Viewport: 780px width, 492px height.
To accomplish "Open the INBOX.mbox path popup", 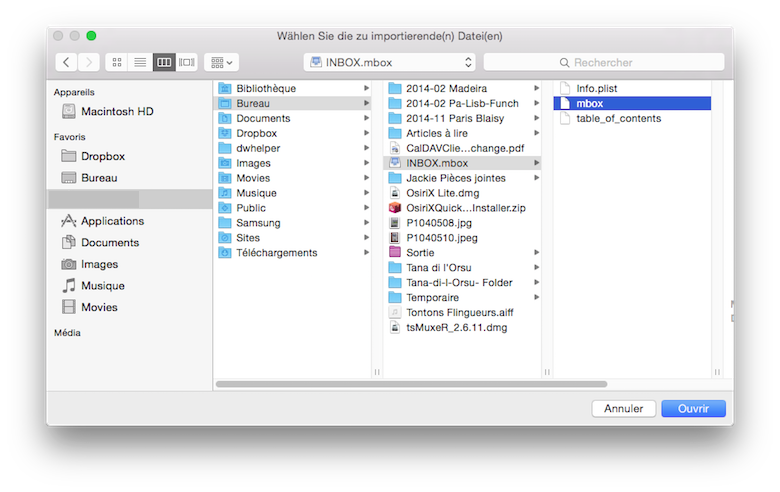I will tap(390, 62).
